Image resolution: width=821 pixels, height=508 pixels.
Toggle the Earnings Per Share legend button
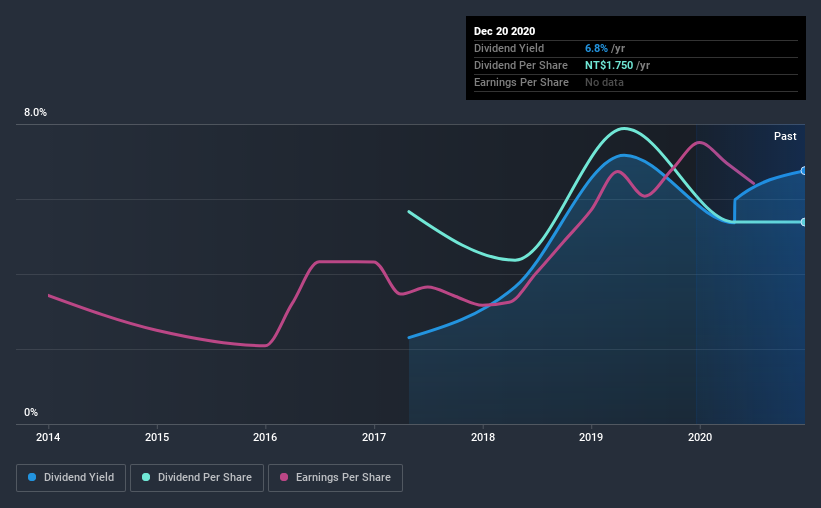point(335,478)
